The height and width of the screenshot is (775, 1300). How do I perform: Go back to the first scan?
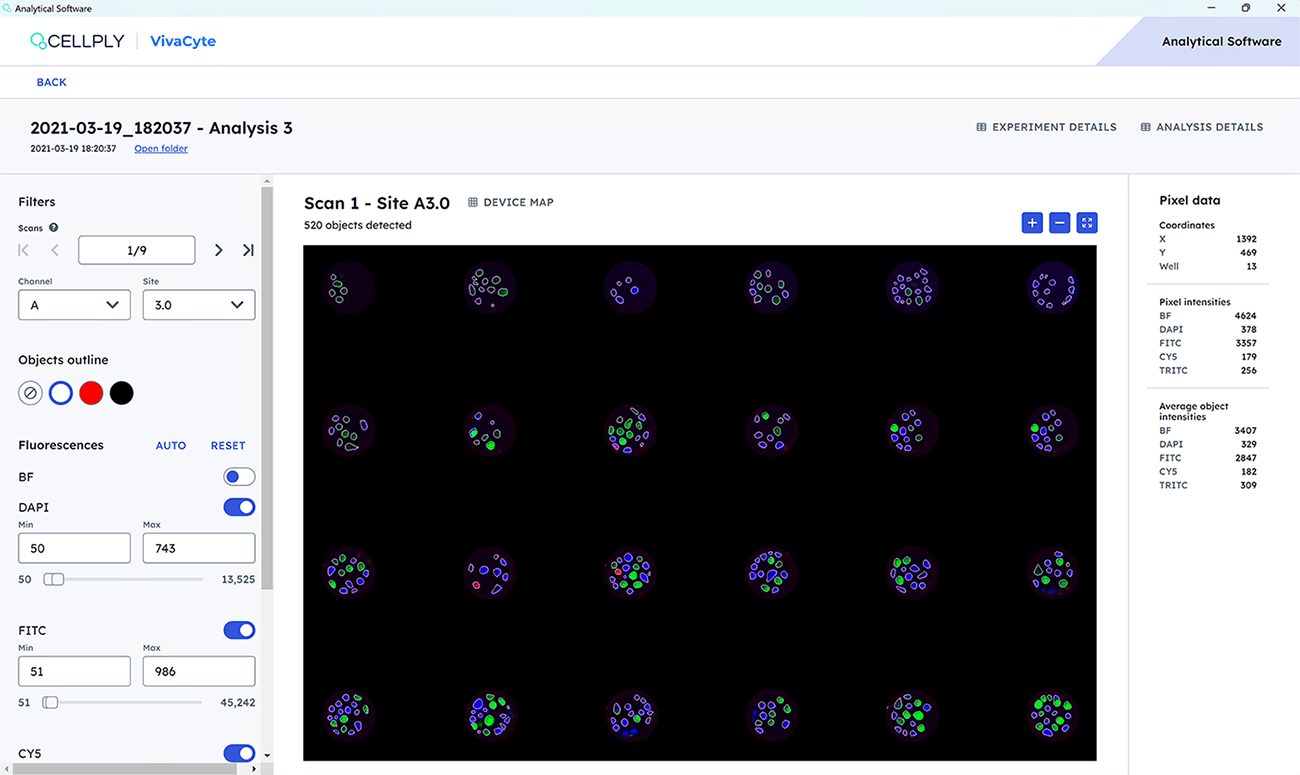(22, 249)
